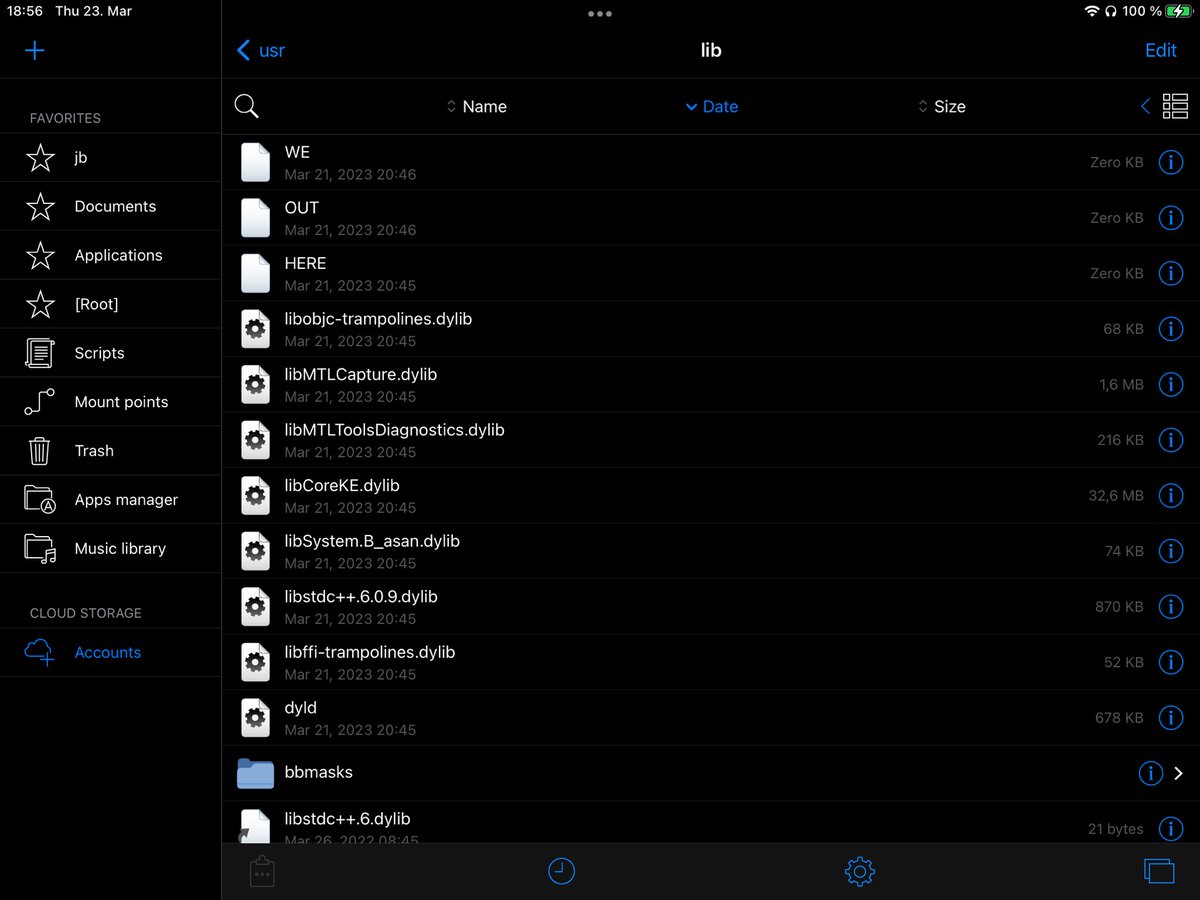Open Applications favorite
Screen dimensions: 1200x900
[x=110, y=255]
